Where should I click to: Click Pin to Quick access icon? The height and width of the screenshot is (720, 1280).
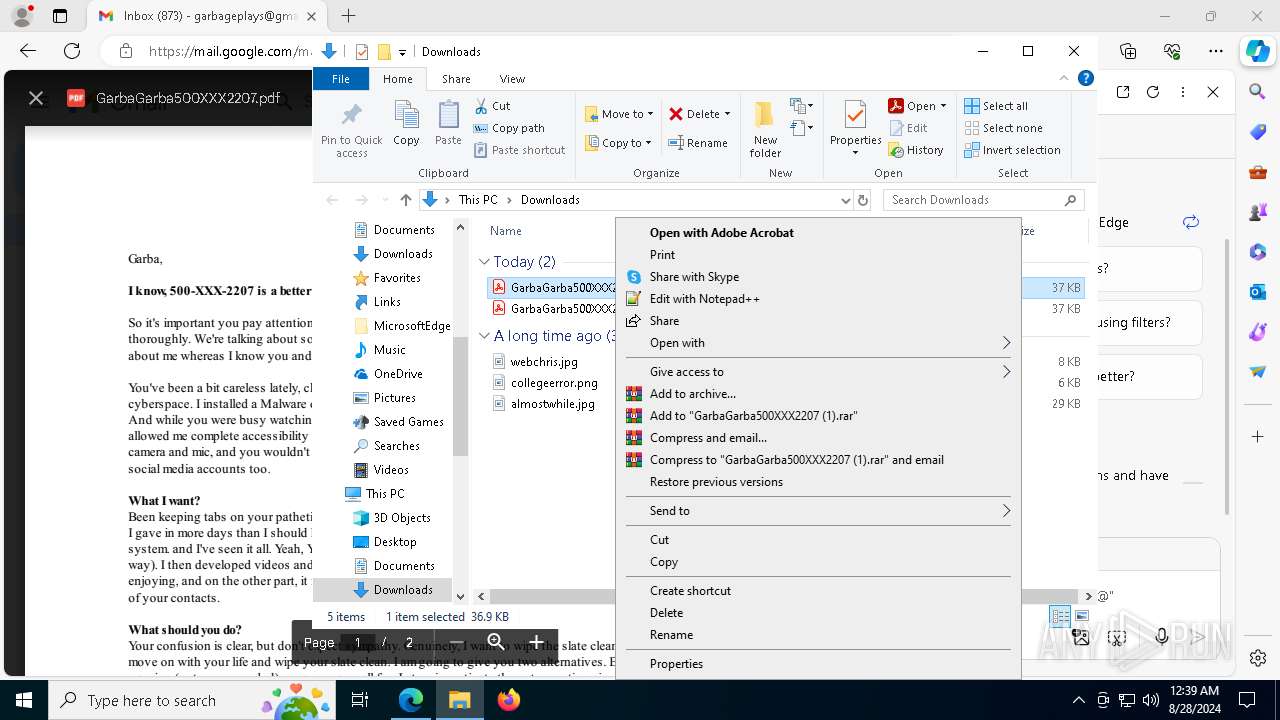point(351,128)
